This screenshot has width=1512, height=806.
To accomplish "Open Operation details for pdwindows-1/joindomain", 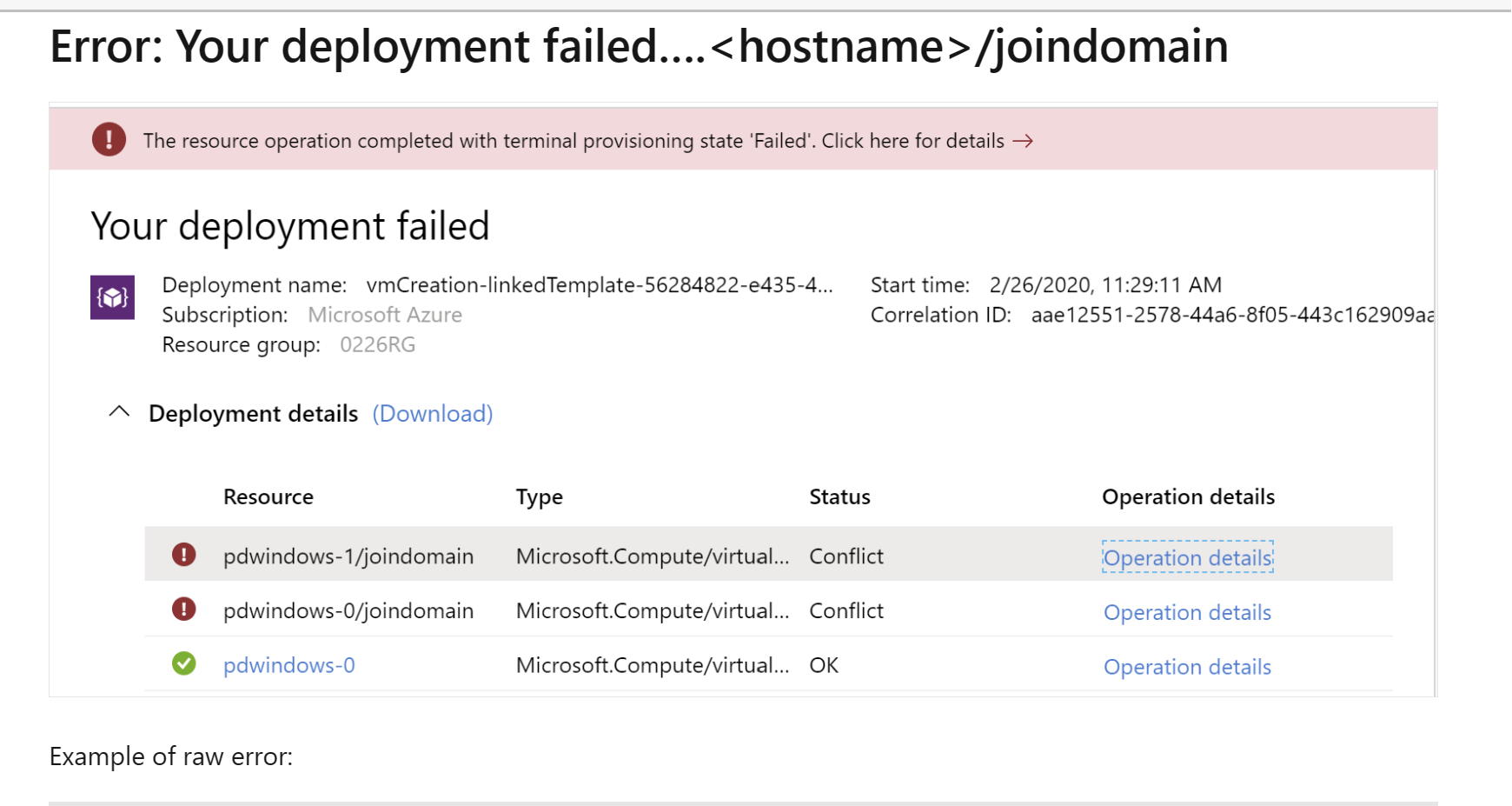I will [1187, 557].
